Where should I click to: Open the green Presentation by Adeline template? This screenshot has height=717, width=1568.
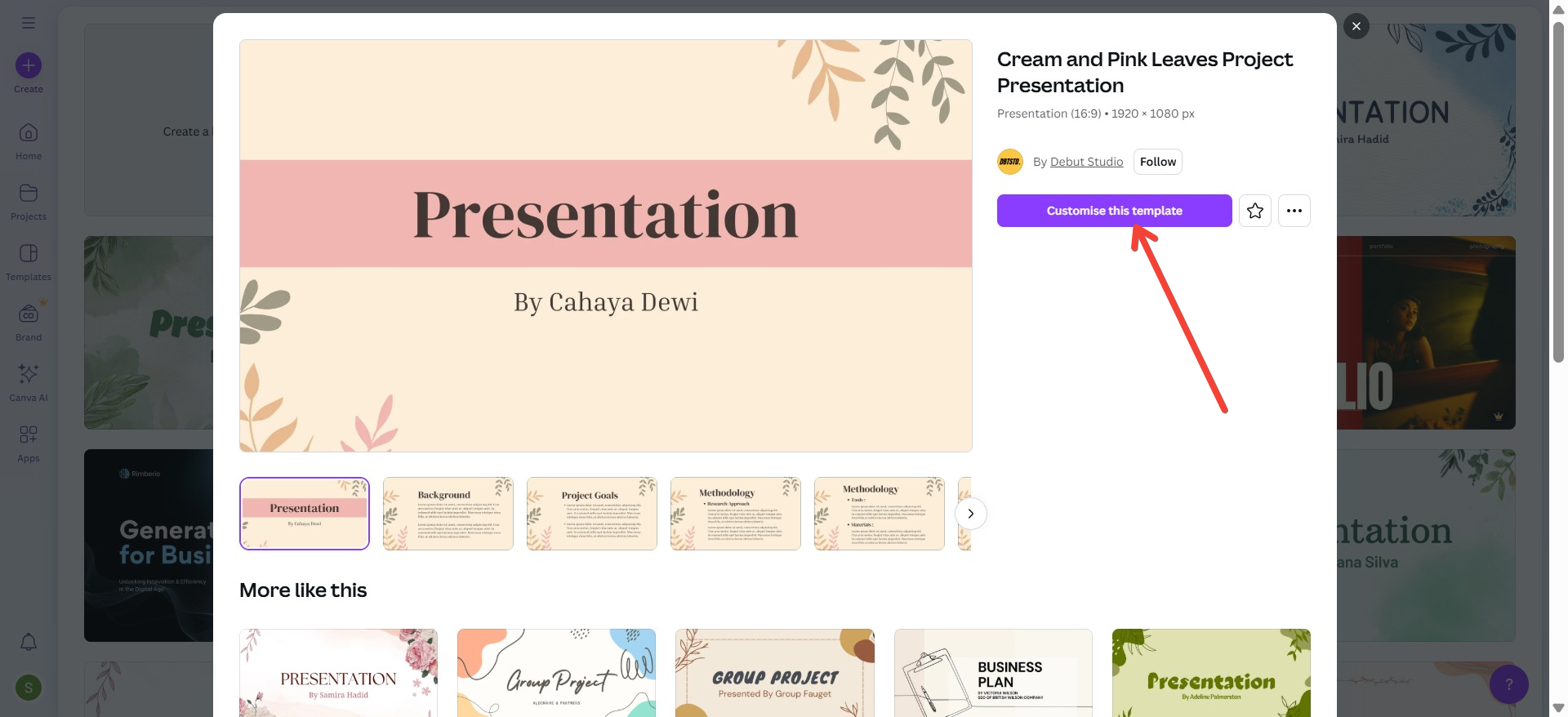(x=1212, y=673)
